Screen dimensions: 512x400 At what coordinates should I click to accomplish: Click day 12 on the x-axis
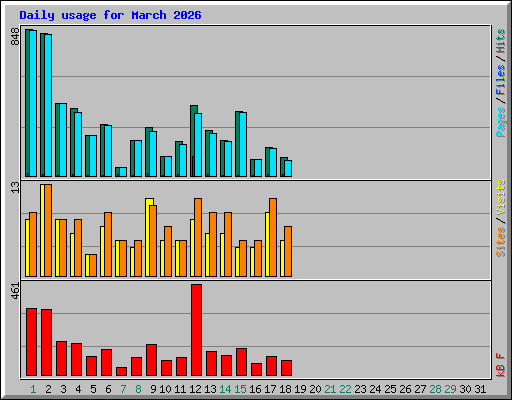[x=195, y=389]
